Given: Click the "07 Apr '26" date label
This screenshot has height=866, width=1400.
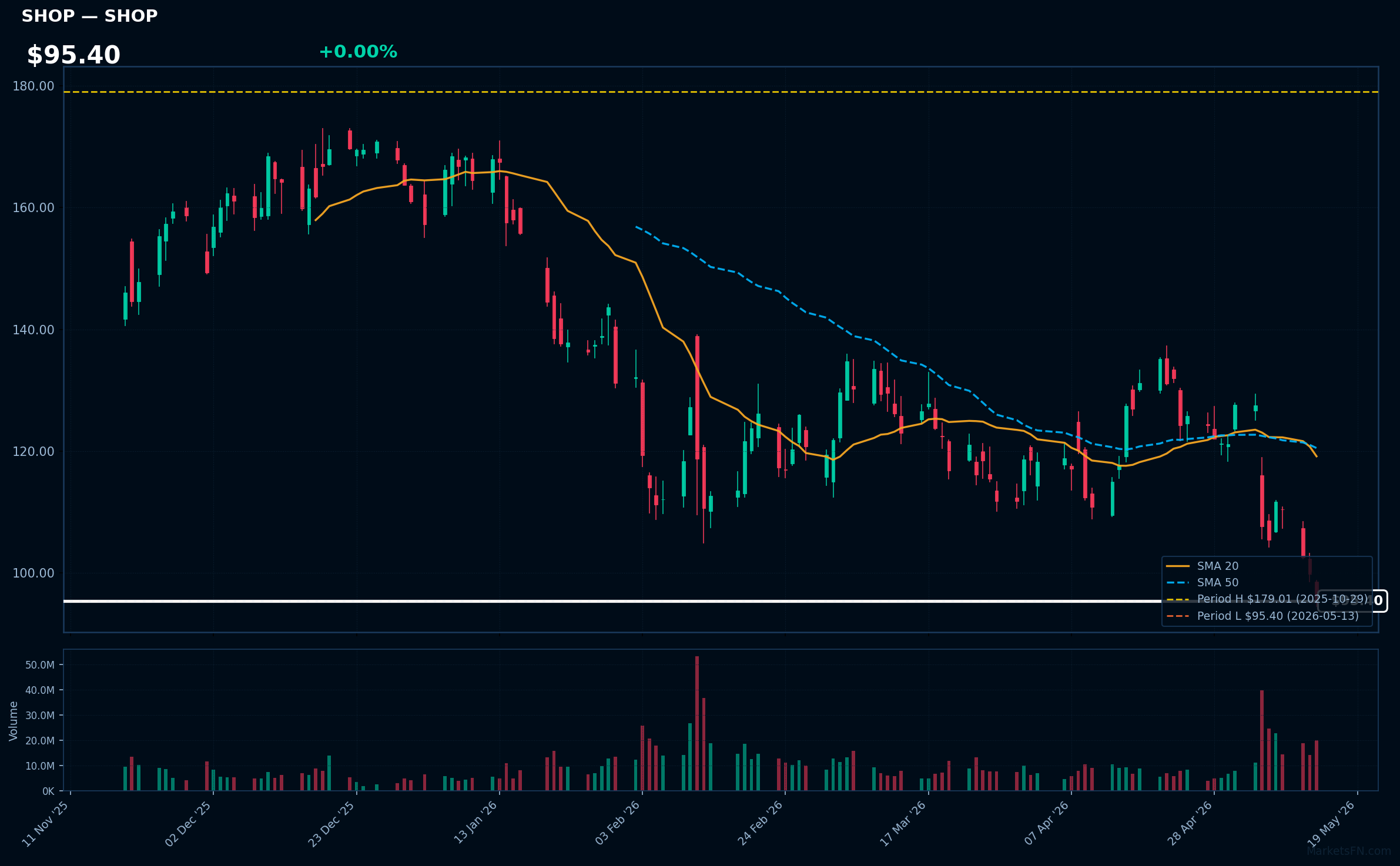Looking at the screenshot, I should (1047, 824).
